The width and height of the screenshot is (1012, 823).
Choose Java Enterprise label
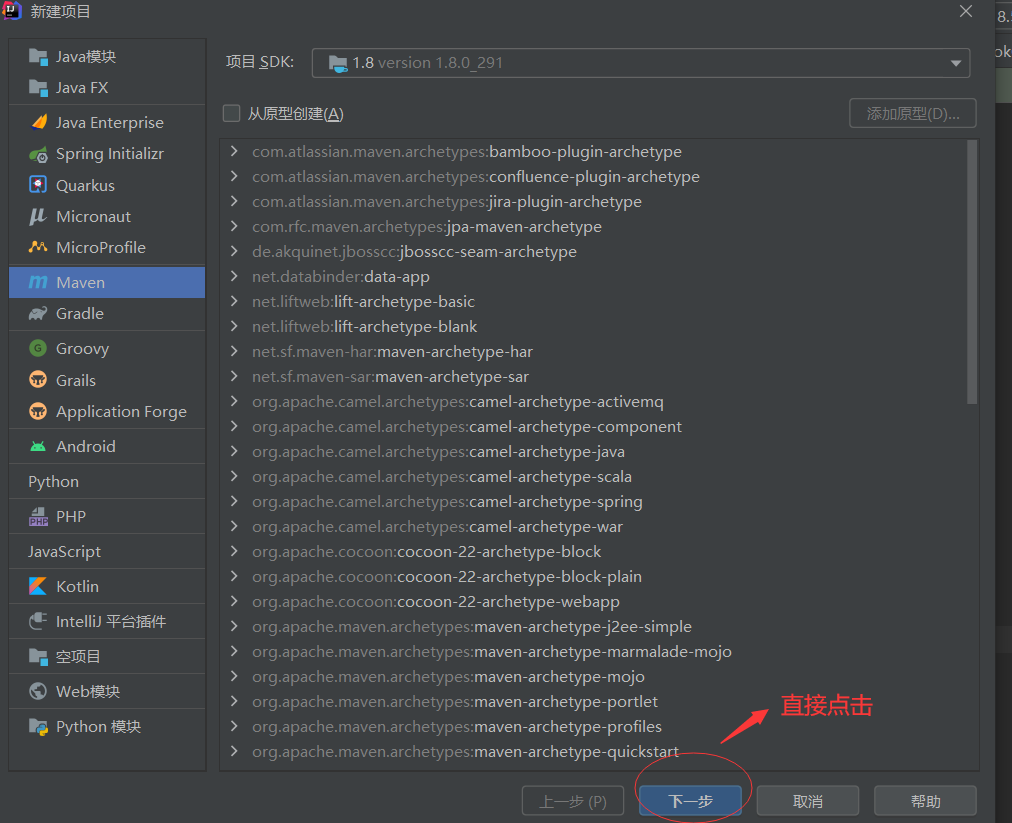point(110,123)
